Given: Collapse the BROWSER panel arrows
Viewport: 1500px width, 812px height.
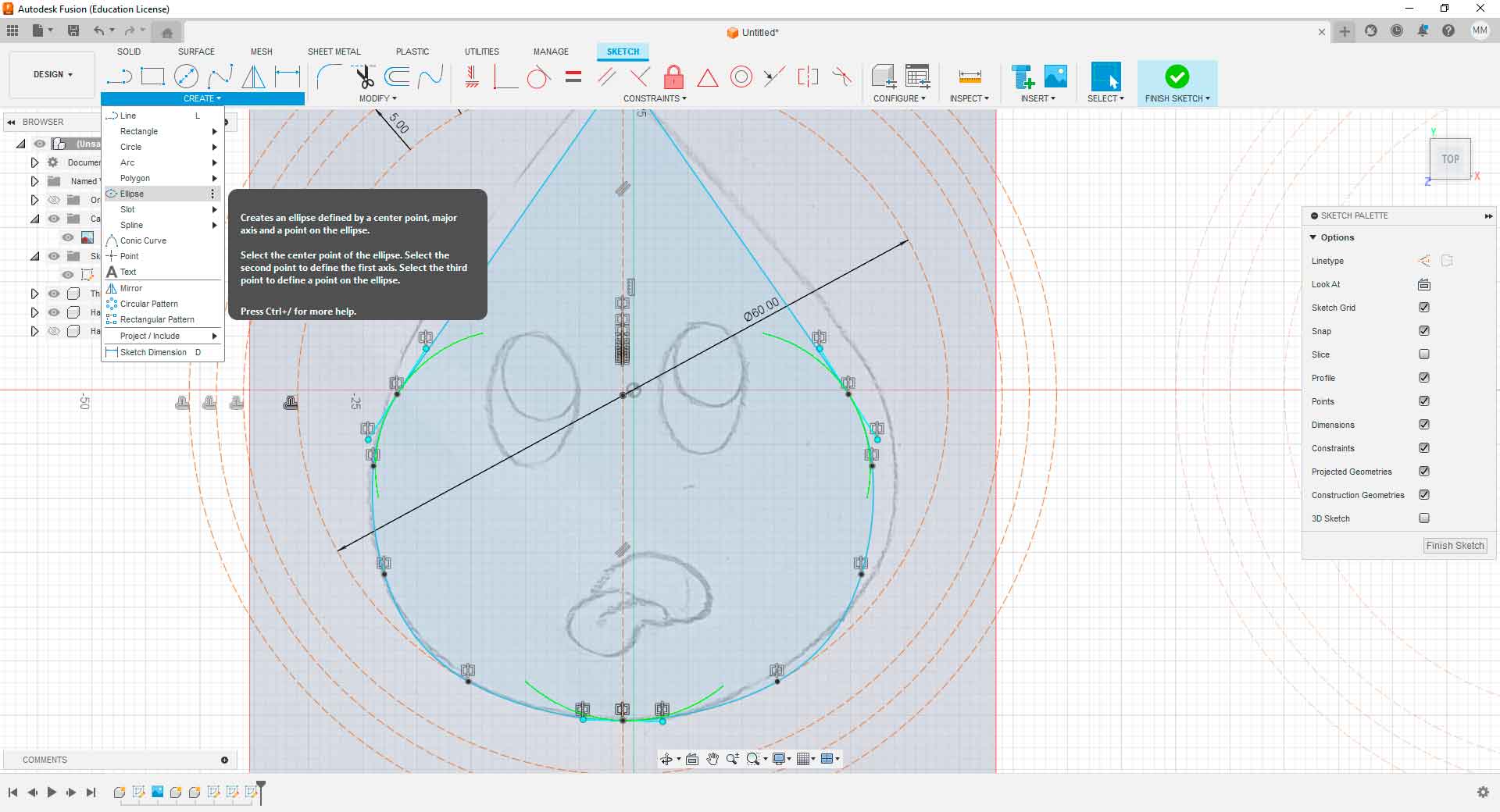Looking at the screenshot, I should point(11,122).
